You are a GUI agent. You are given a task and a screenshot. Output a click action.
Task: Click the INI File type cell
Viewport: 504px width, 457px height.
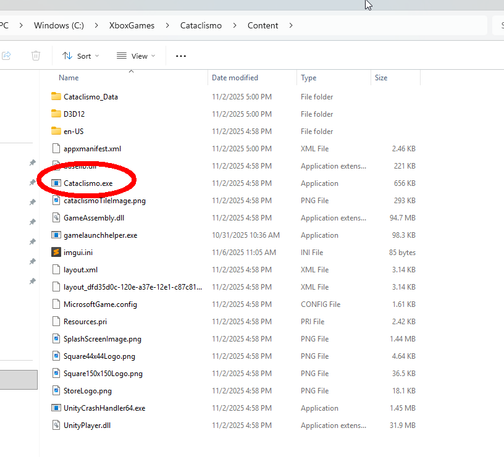tap(312, 252)
